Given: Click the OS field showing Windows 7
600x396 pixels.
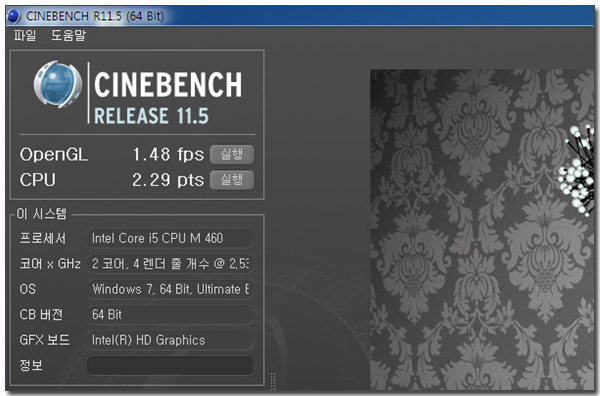Looking at the screenshot, I should click(170, 289).
